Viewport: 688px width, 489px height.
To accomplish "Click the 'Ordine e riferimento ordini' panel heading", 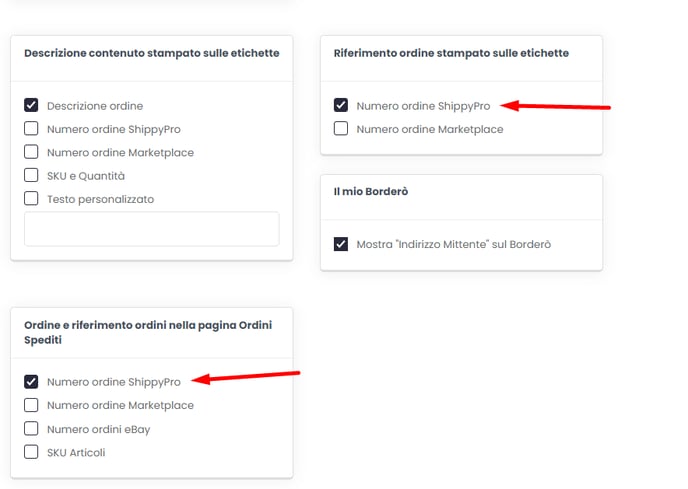I will tap(148, 332).
